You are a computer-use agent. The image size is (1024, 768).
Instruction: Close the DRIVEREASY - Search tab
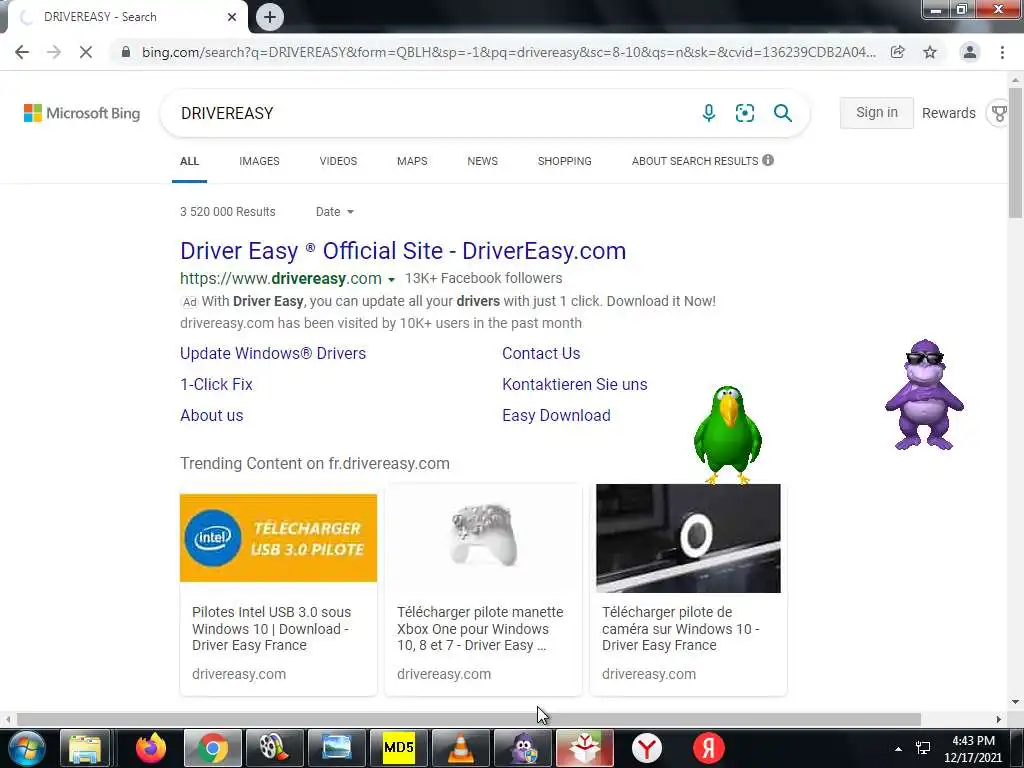point(232,17)
